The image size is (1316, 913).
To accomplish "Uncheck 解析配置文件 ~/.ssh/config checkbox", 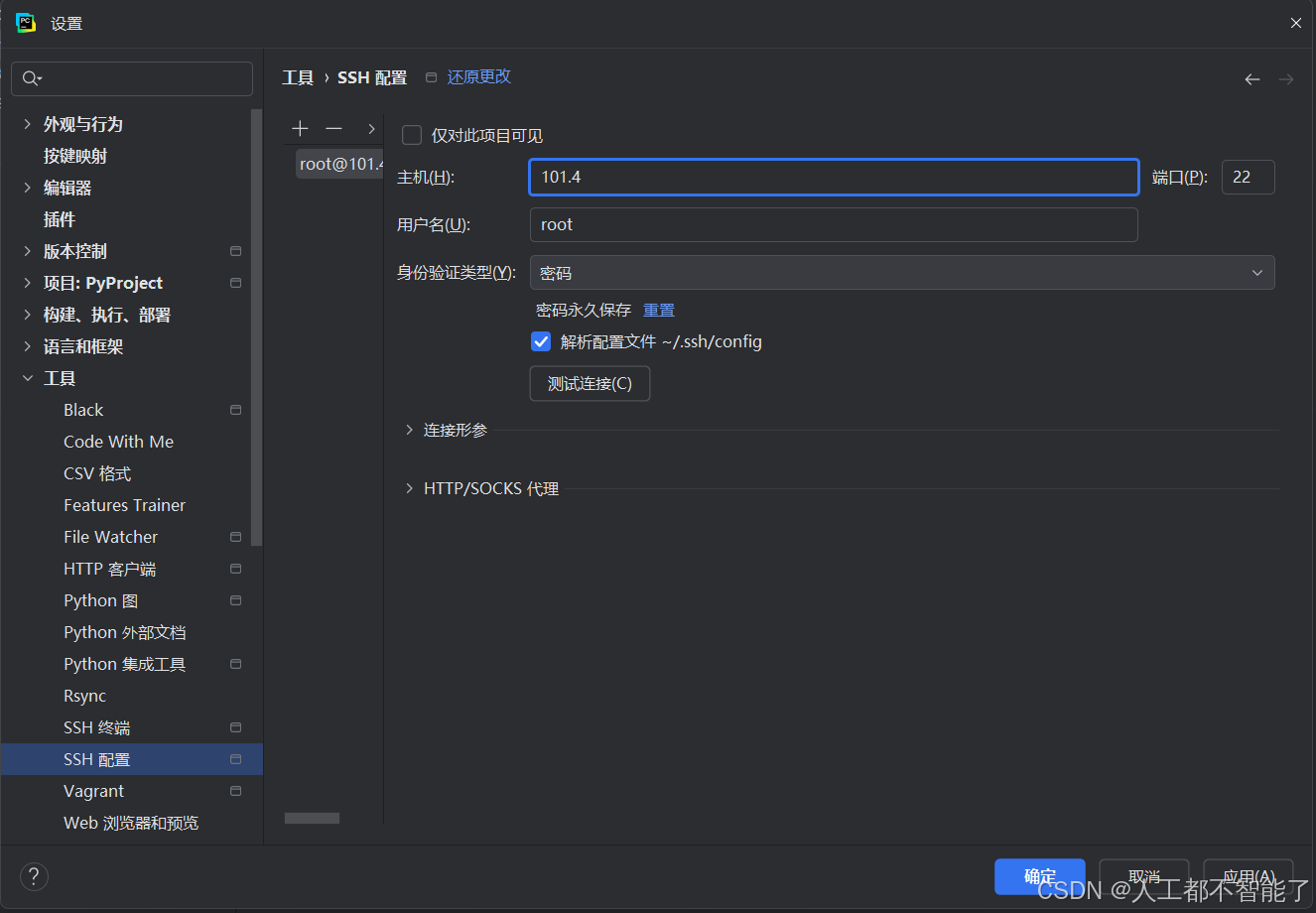I will [x=541, y=342].
